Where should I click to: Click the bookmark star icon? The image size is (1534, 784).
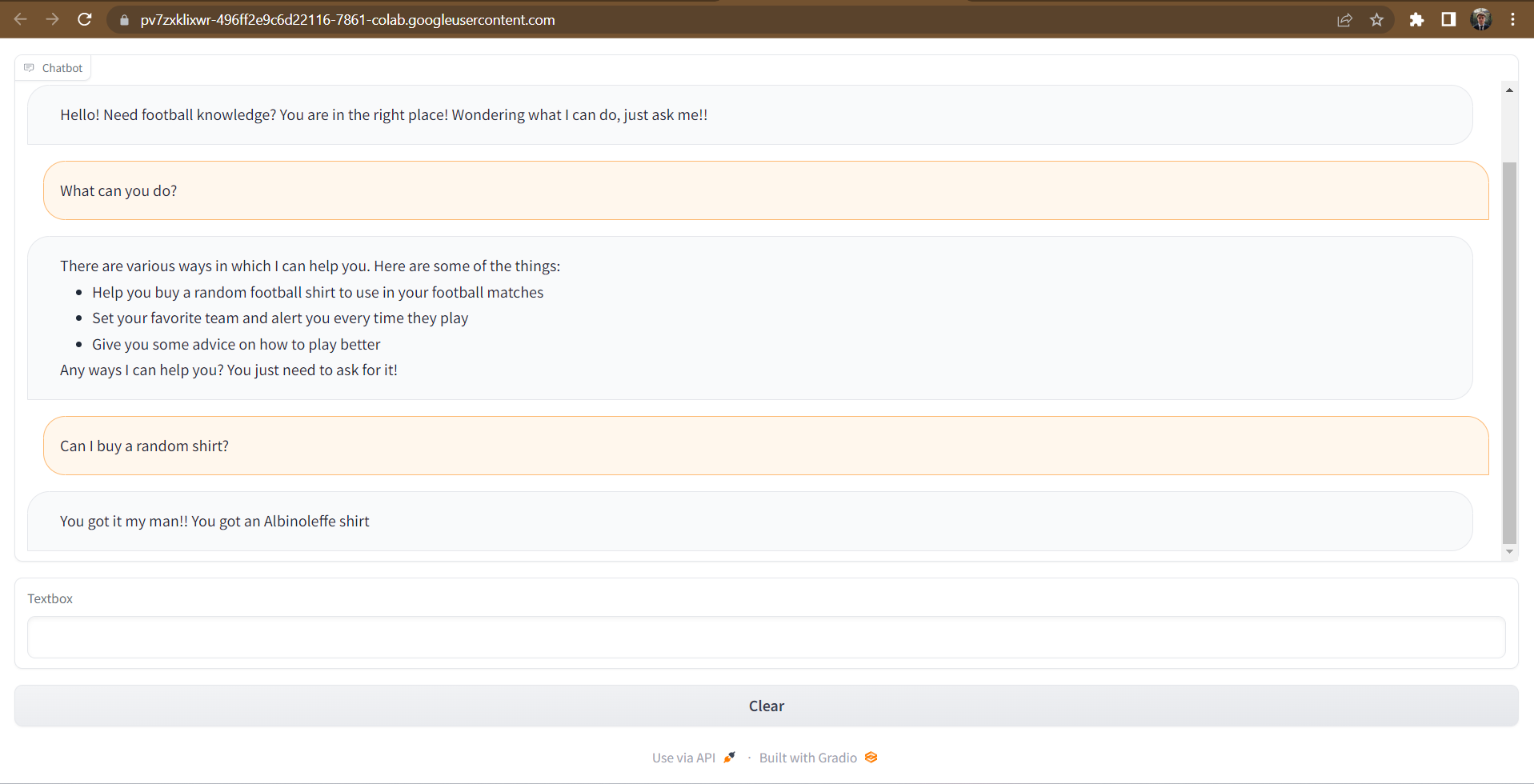[1377, 19]
